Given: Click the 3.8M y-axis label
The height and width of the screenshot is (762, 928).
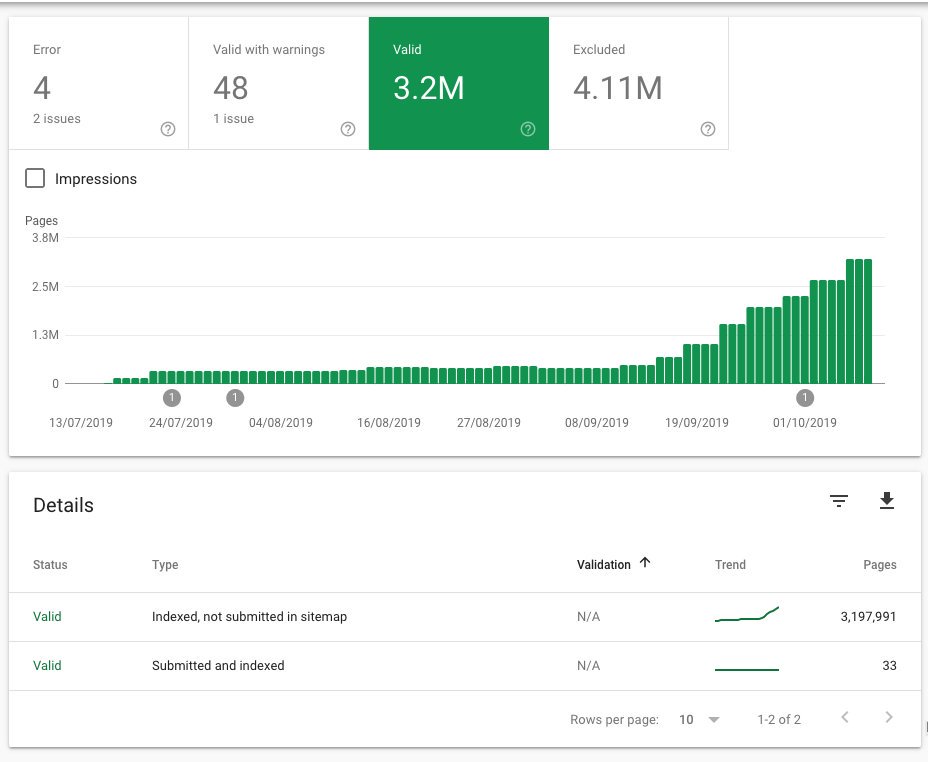Looking at the screenshot, I should (x=46, y=238).
